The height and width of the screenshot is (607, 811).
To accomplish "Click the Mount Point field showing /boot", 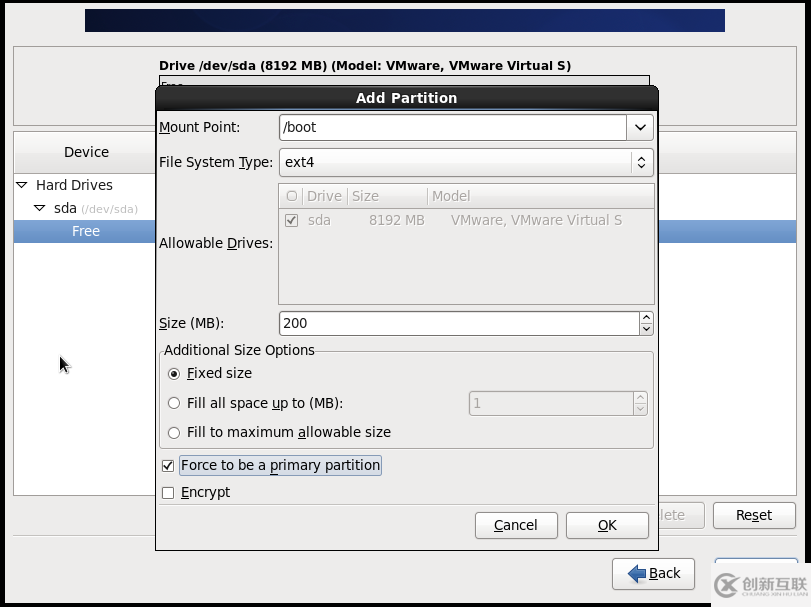I will coord(453,128).
